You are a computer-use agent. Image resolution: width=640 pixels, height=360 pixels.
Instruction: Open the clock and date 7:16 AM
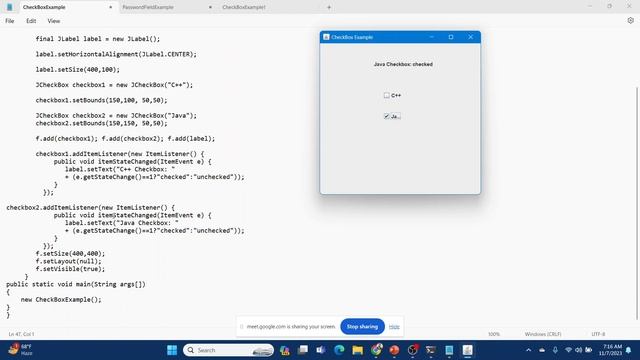610,350
